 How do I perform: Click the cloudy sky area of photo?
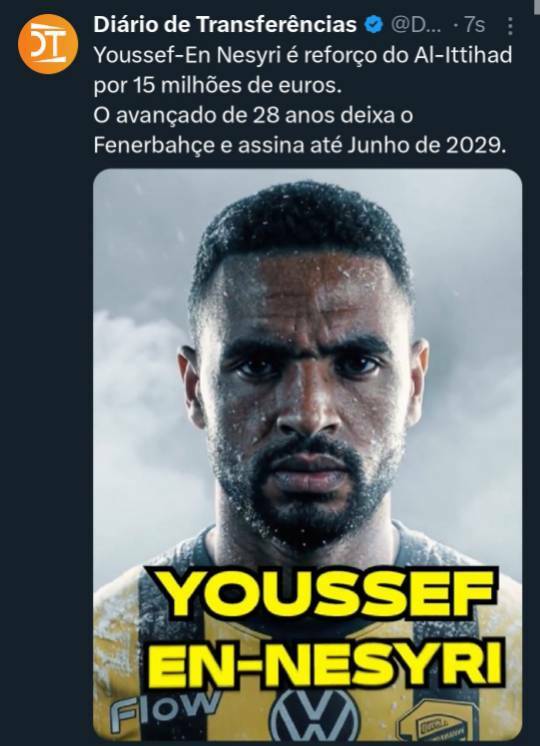[143, 381]
